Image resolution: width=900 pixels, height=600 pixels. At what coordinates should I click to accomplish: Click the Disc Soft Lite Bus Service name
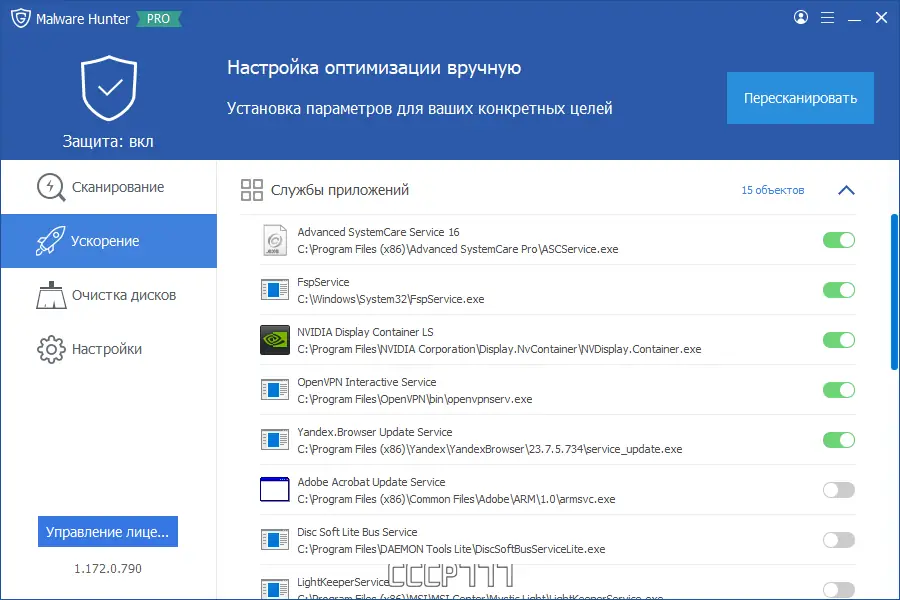click(x=357, y=532)
